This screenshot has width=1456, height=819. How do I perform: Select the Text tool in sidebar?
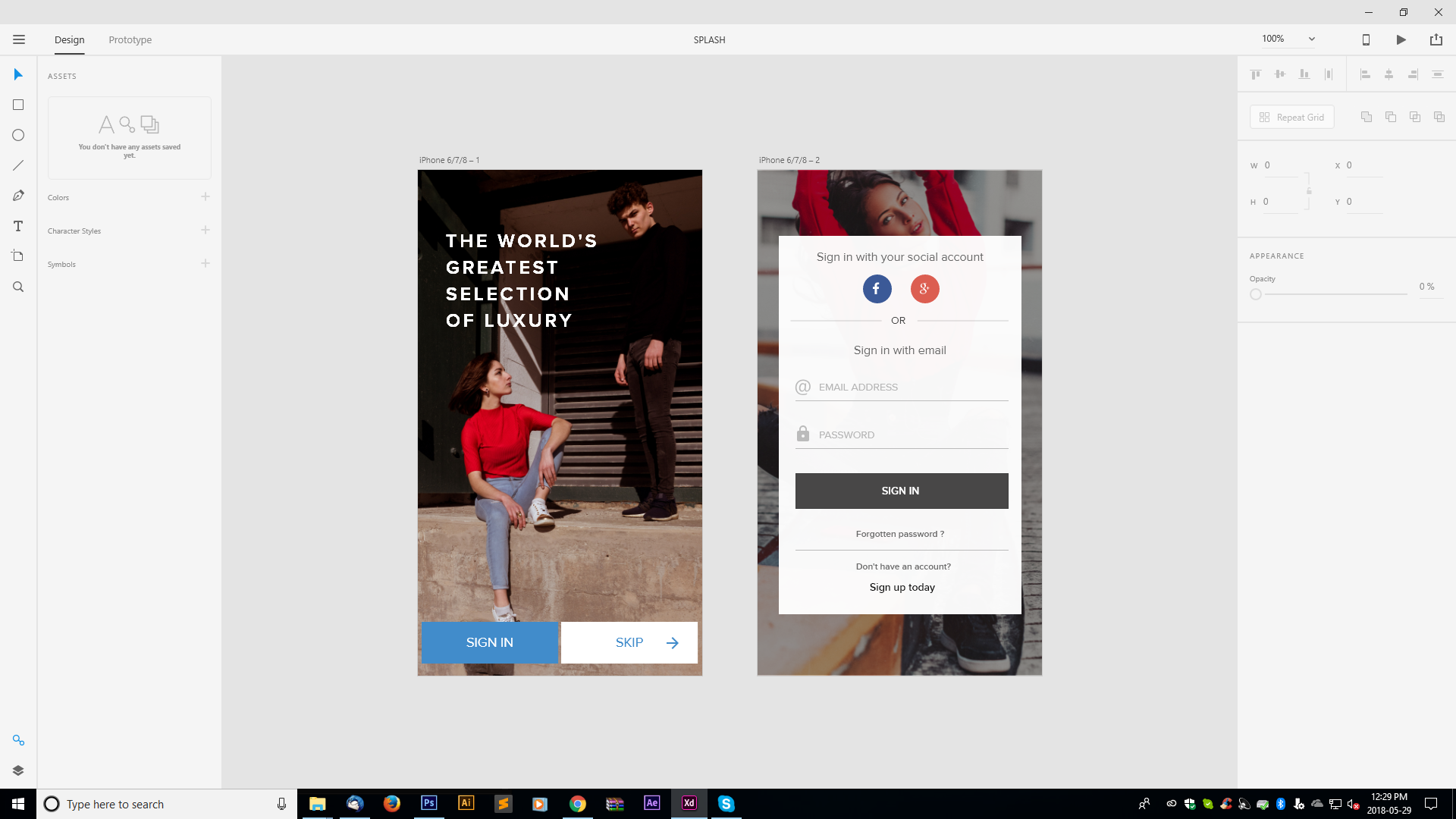[x=18, y=225]
